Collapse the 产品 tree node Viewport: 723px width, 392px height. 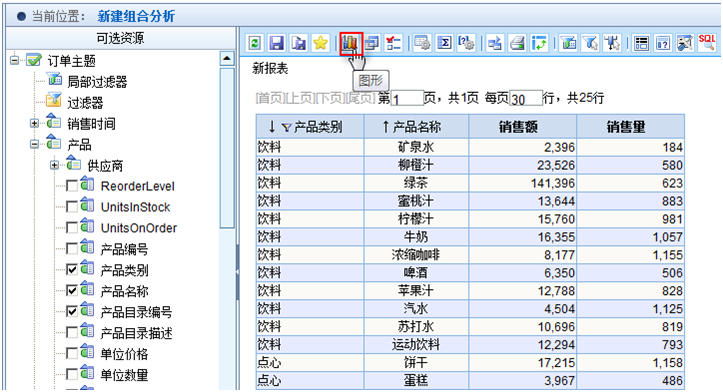(34, 144)
